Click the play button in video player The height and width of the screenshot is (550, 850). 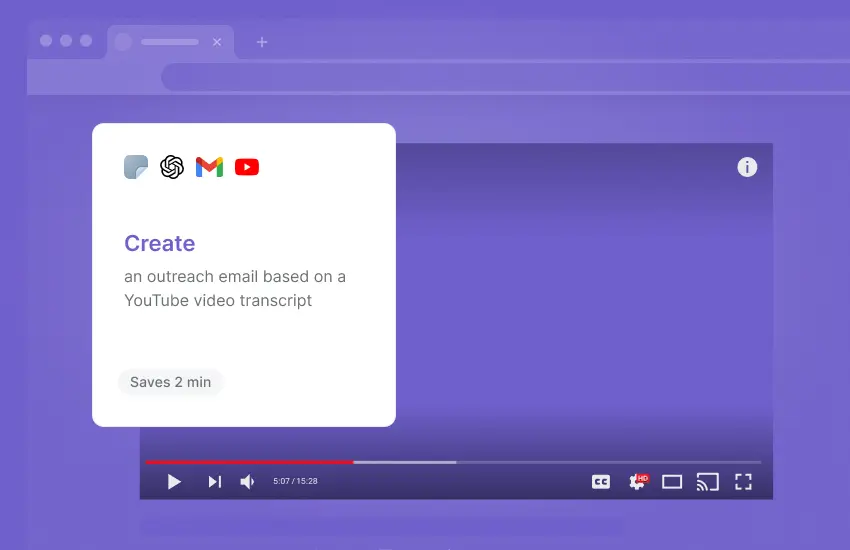[x=174, y=482]
